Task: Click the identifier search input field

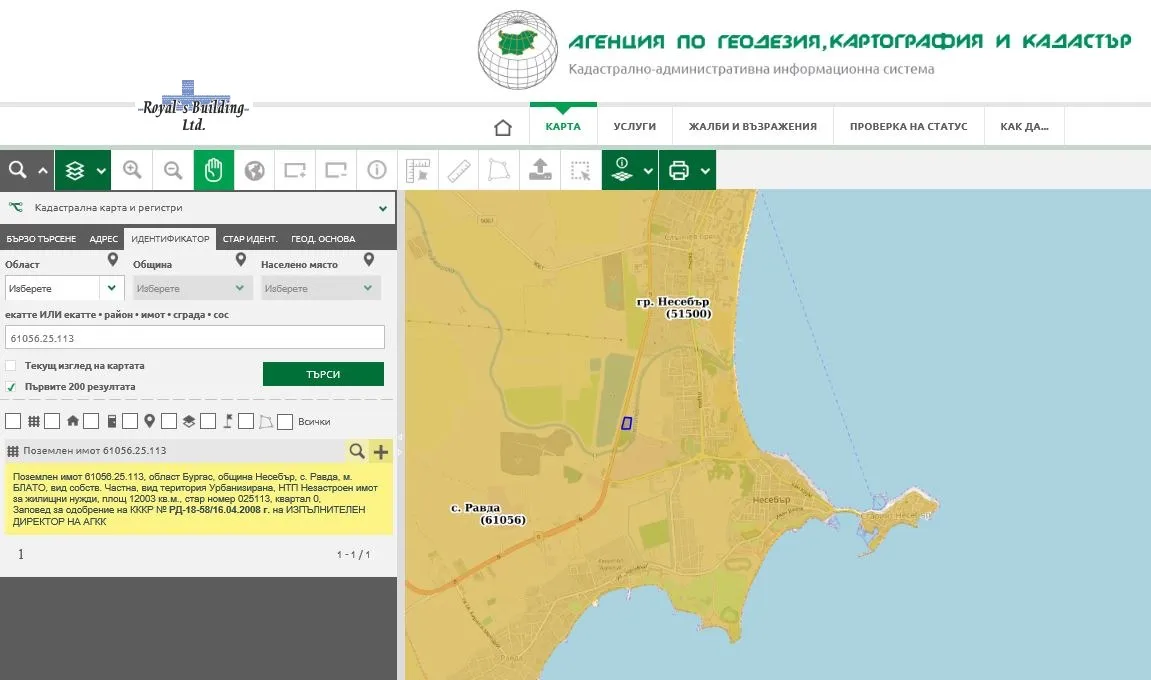Action: coord(195,338)
